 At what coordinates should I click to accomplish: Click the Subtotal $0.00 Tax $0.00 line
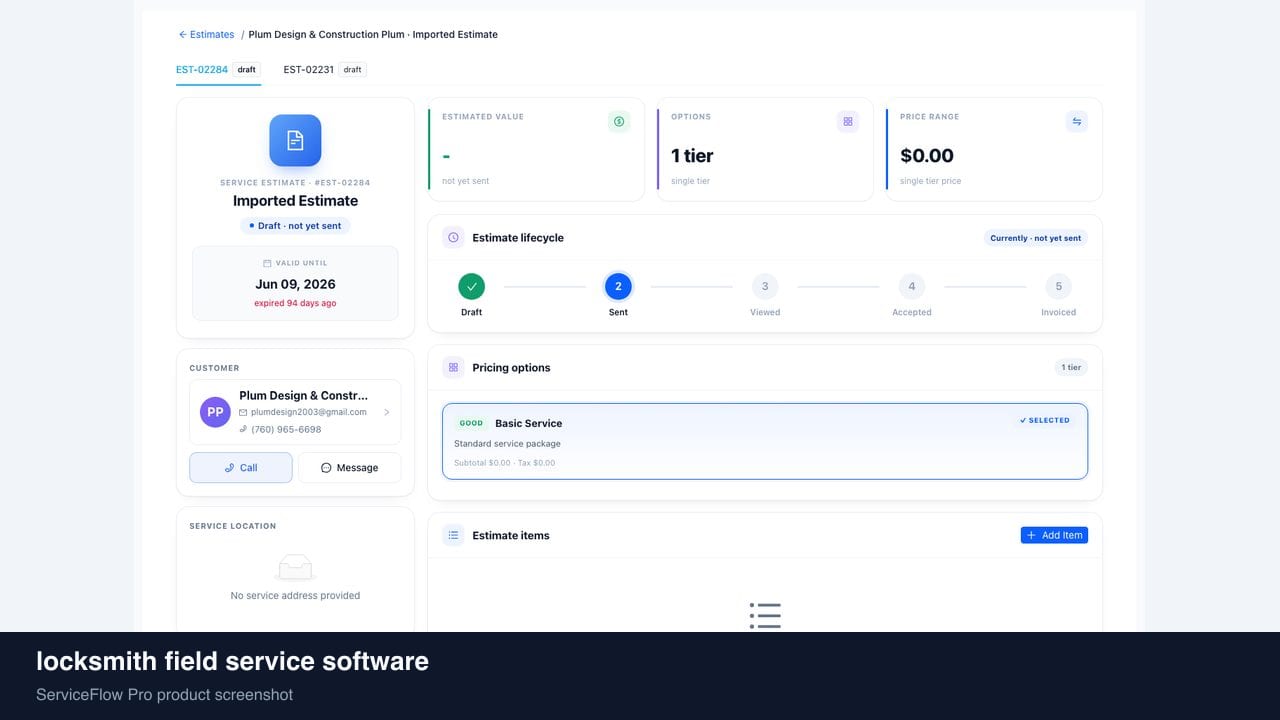tap(504, 463)
